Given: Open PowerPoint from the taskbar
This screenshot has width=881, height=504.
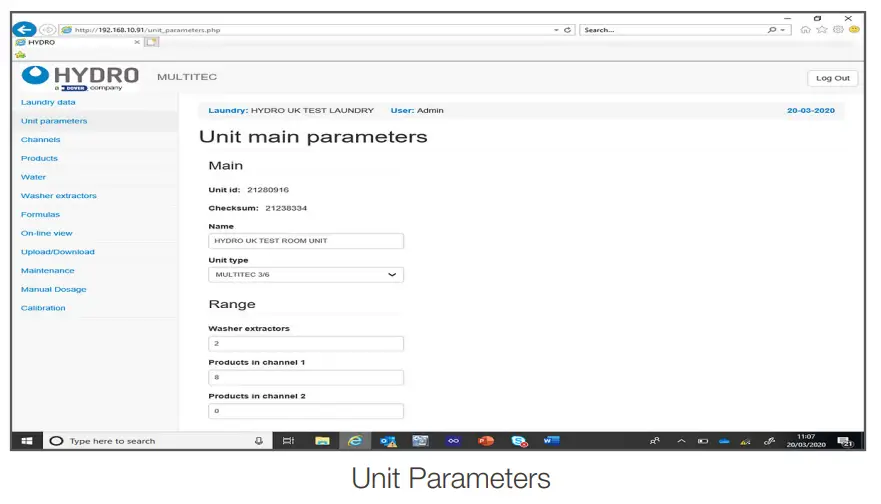Looking at the screenshot, I should point(486,441).
